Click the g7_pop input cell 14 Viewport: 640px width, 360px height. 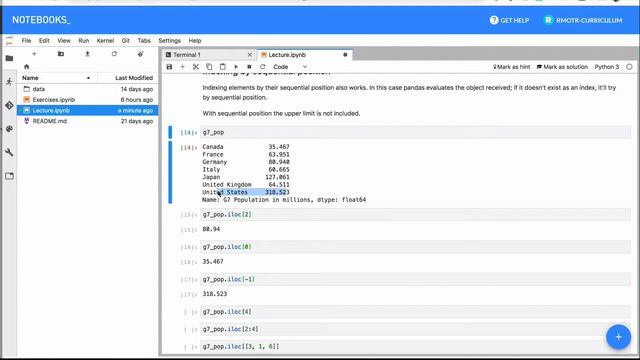415,132
